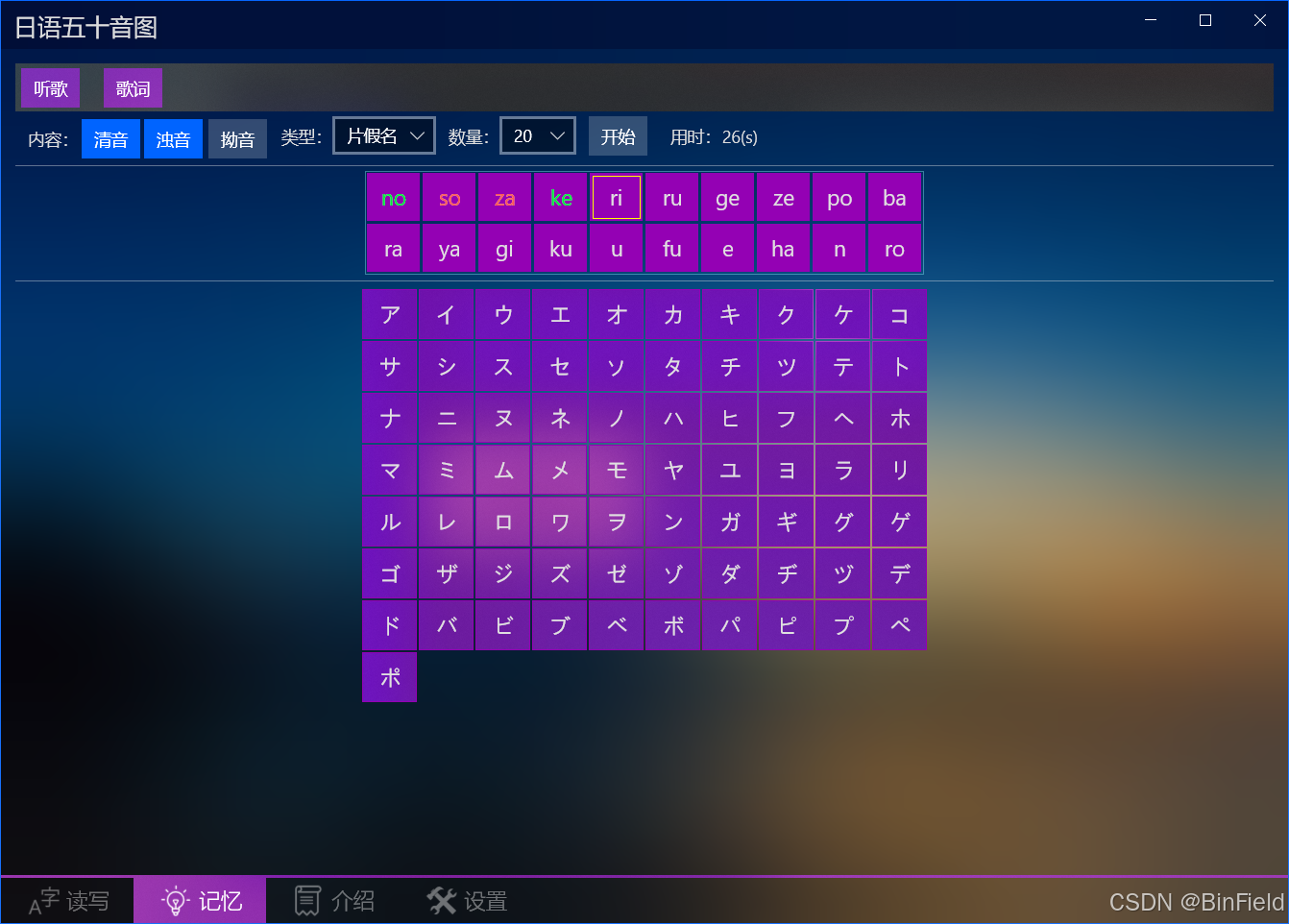Click the 'gi' romaji tile
The height and width of the screenshot is (924, 1289).
tap(505, 249)
